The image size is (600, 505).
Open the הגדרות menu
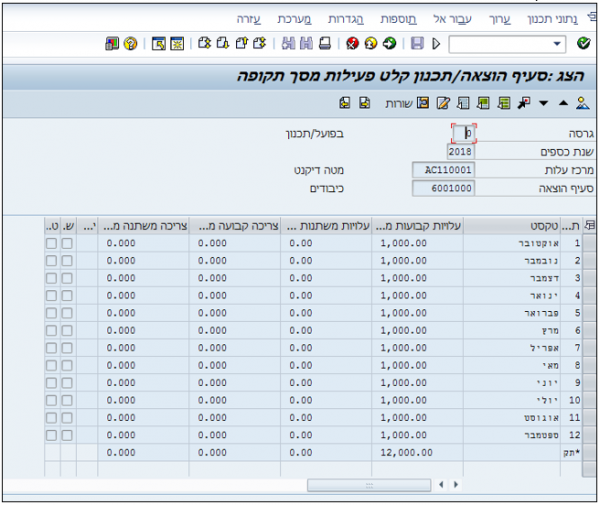click(x=346, y=19)
